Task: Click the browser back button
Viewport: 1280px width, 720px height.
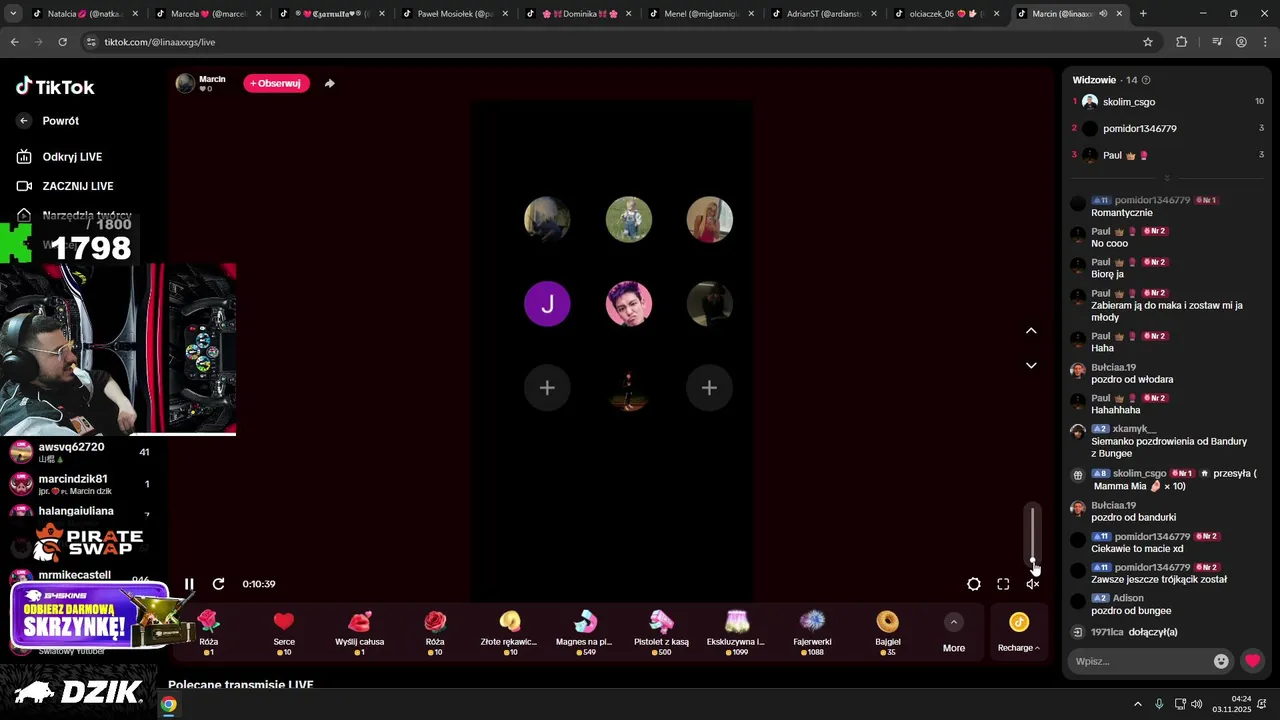Action: 15,42
